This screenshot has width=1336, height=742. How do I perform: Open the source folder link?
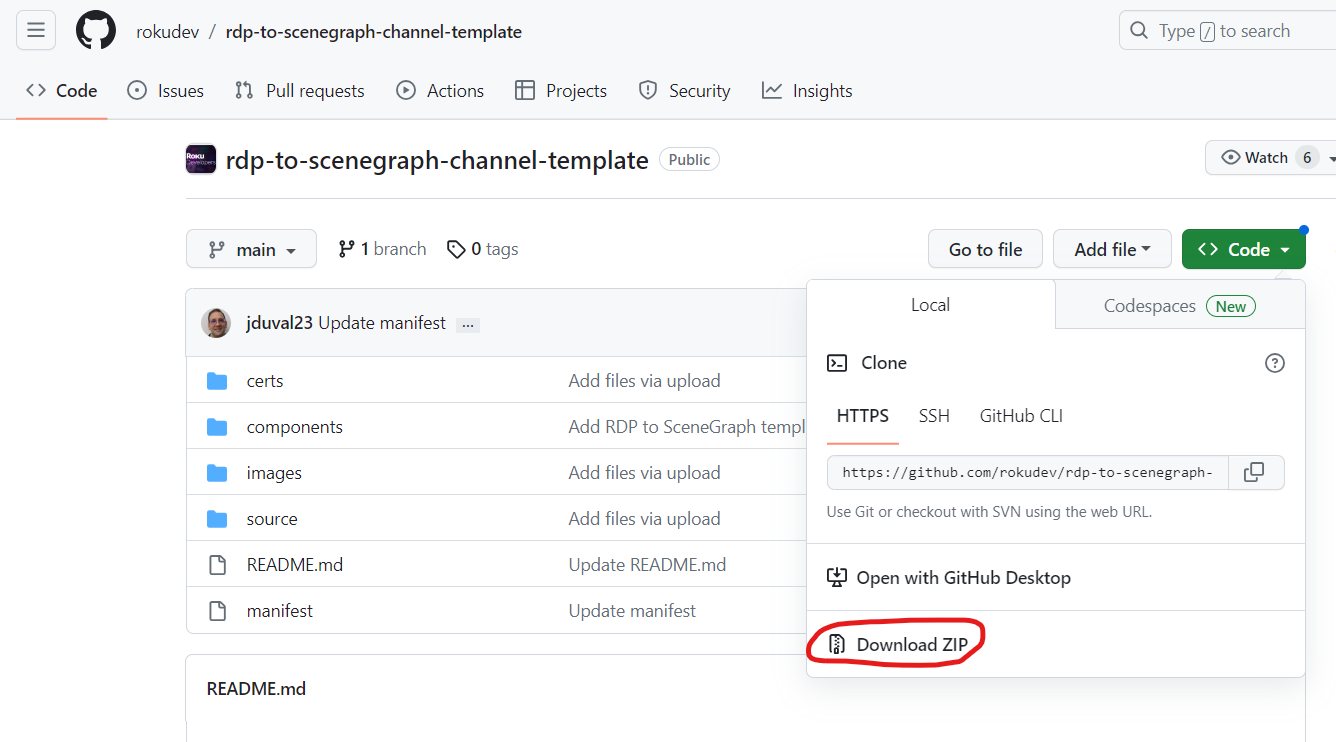pyautogui.click(x=272, y=518)
